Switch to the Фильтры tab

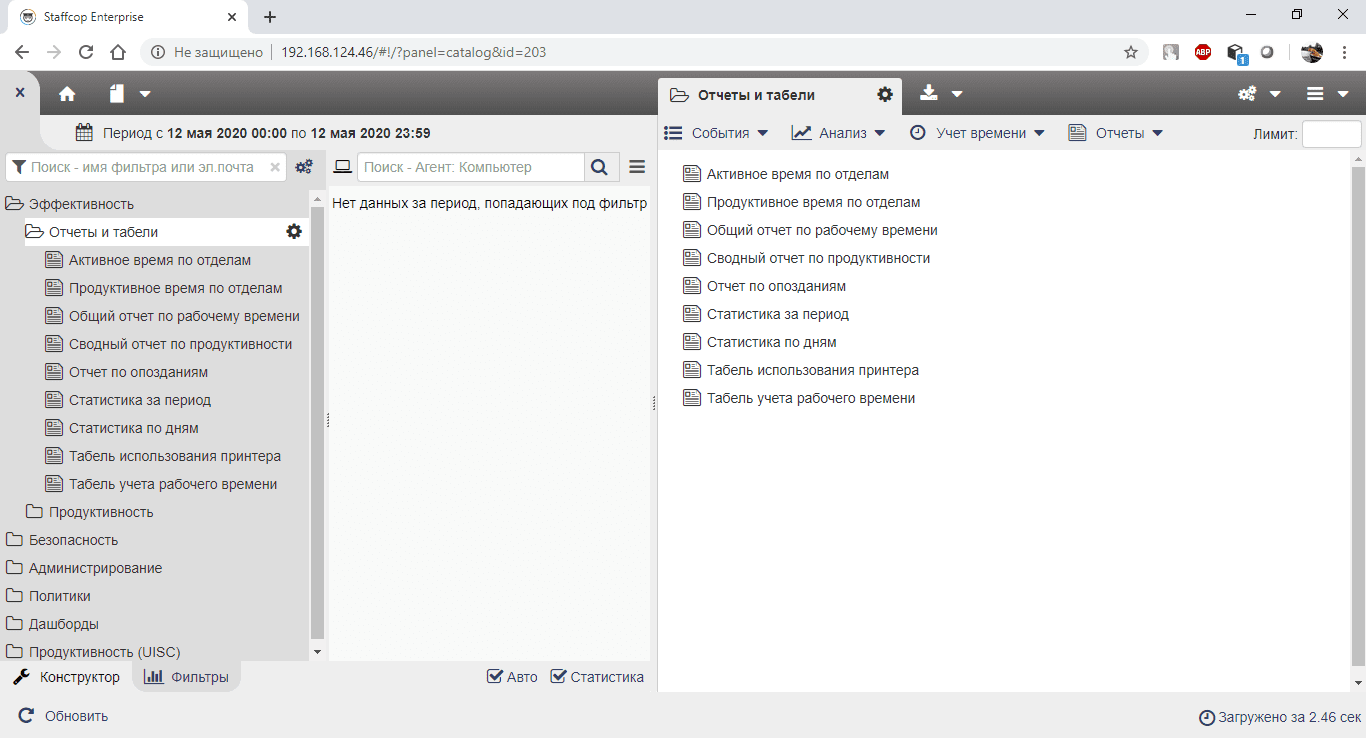187,677
